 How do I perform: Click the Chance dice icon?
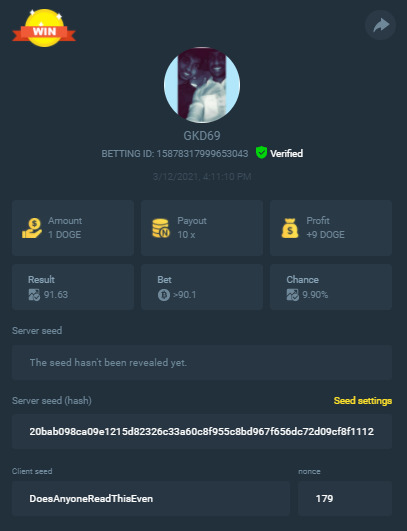tap(293, 295)
